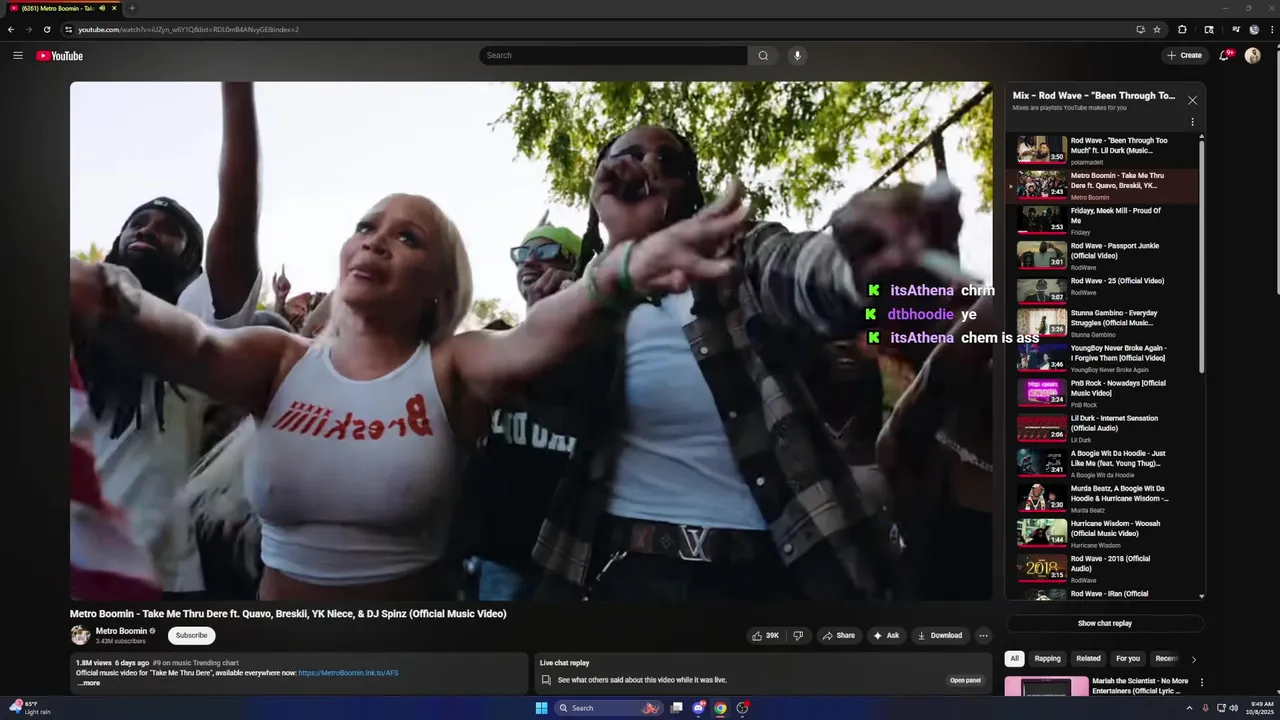Image resolution: width=1280 pixels, height=720 pixels.
Task: Select the For you filter chip
Action: coord(1128,659)
